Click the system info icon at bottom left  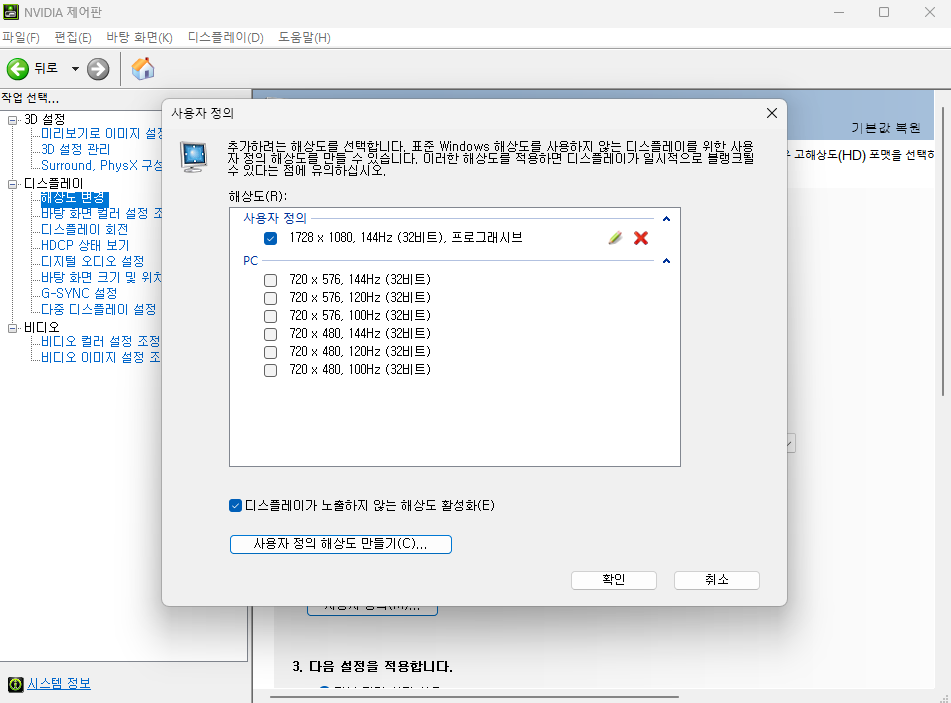tap(15, 684)
